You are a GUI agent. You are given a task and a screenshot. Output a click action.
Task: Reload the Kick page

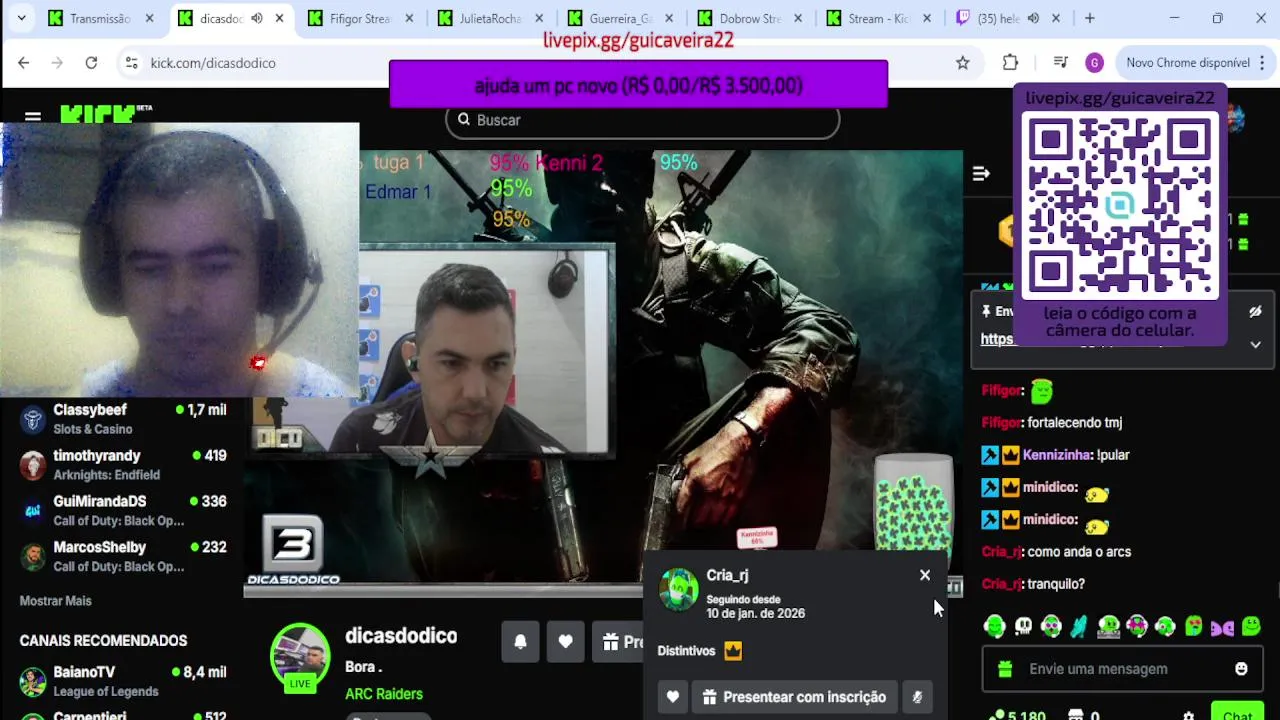91,62
